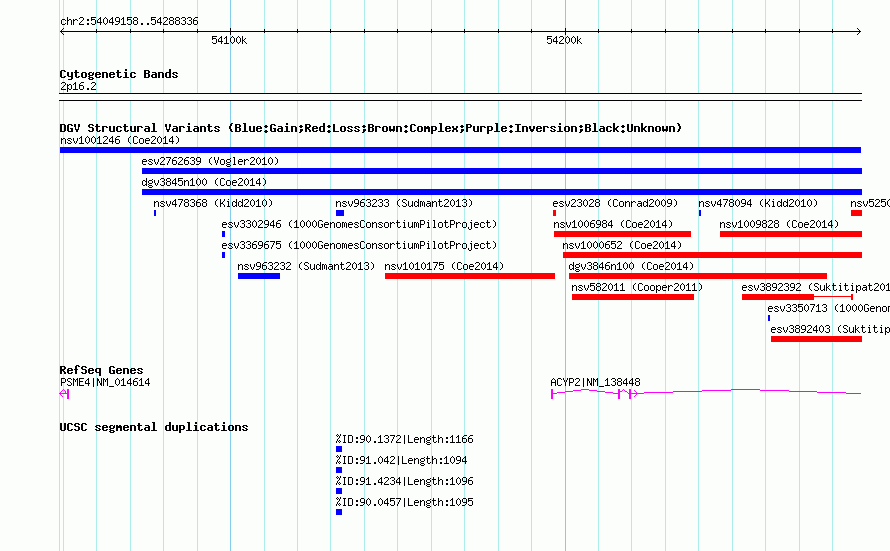The image size is (890, 551).
Task: Click the nsv1010175 (Coe2014) text label
Action: (444, 266)
